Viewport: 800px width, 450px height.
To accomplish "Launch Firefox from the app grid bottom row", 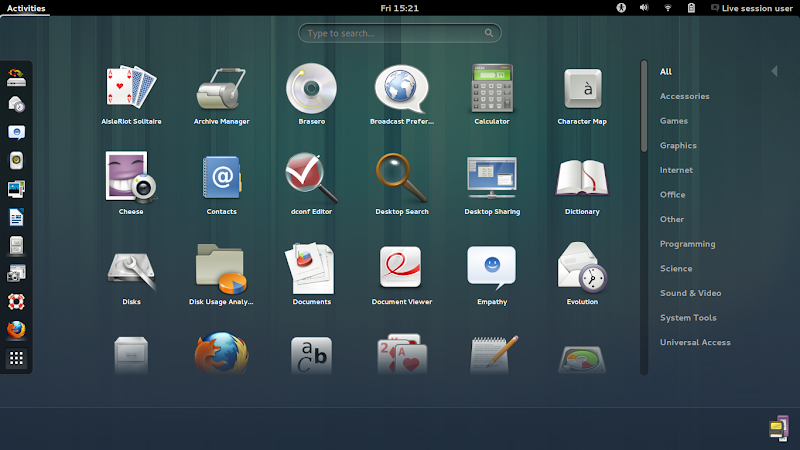I will [221, 354].
